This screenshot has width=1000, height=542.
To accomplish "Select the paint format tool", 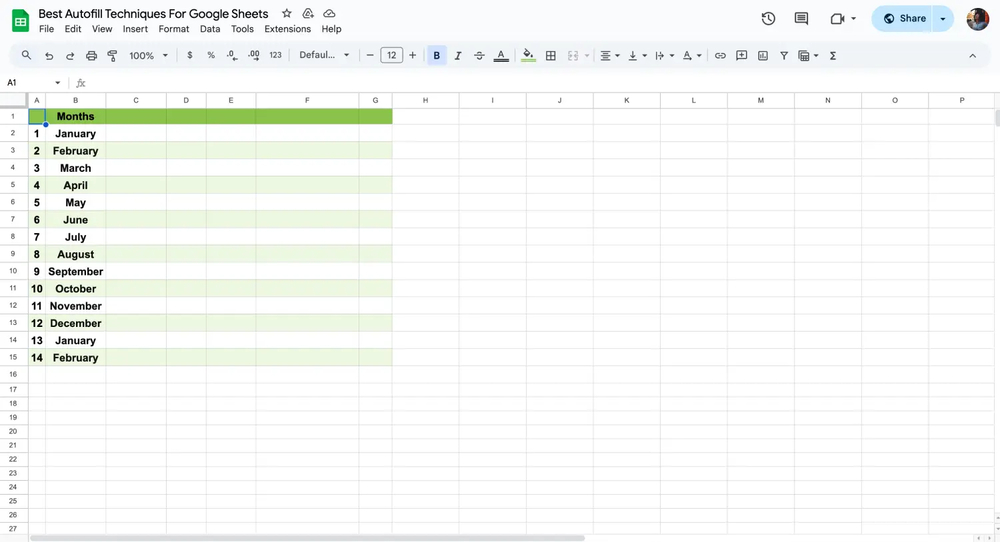I will click(112, 56).
